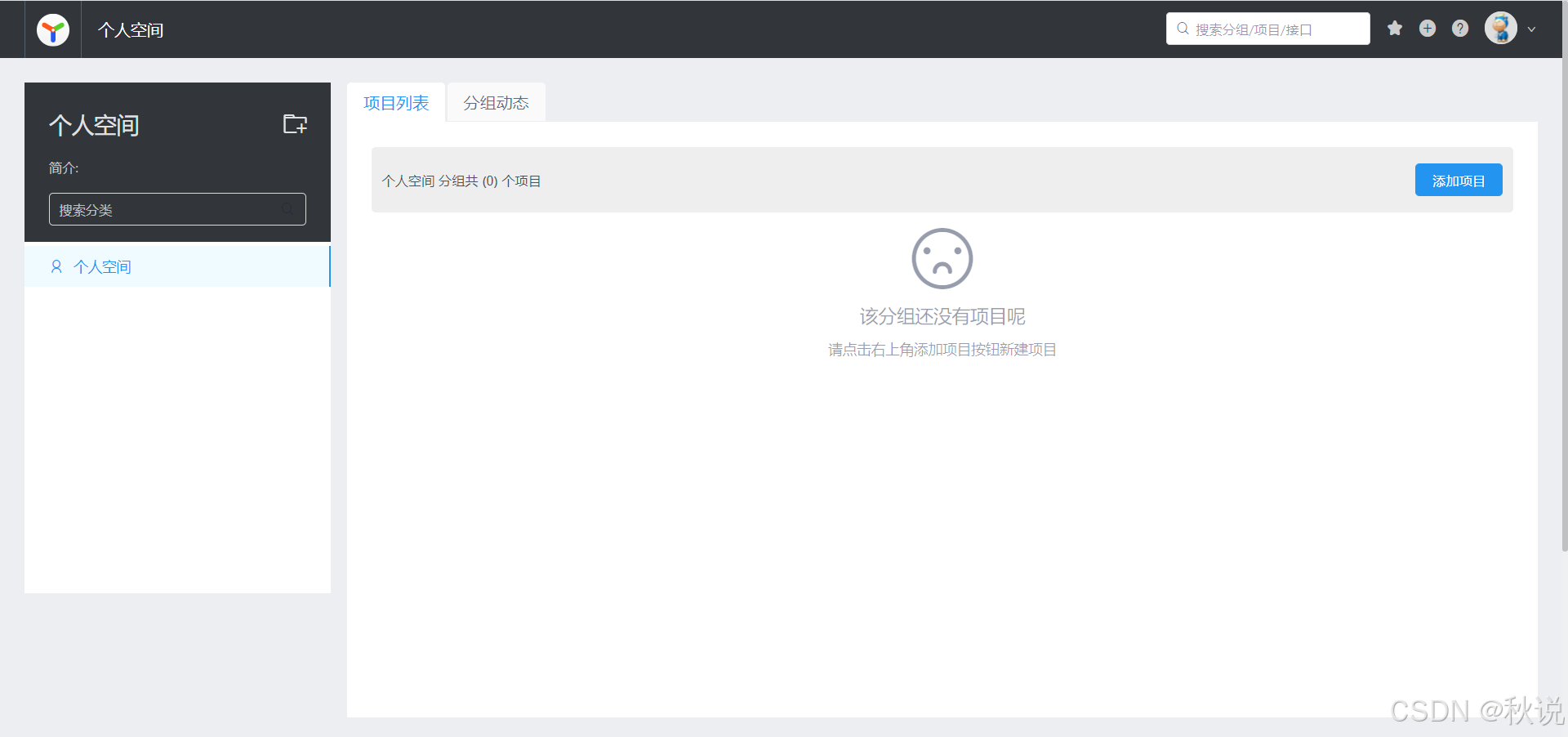Expand the user account dropdown arrow
The height and width of the screenshot is (737, 1568).
(x=1532, y=29)
